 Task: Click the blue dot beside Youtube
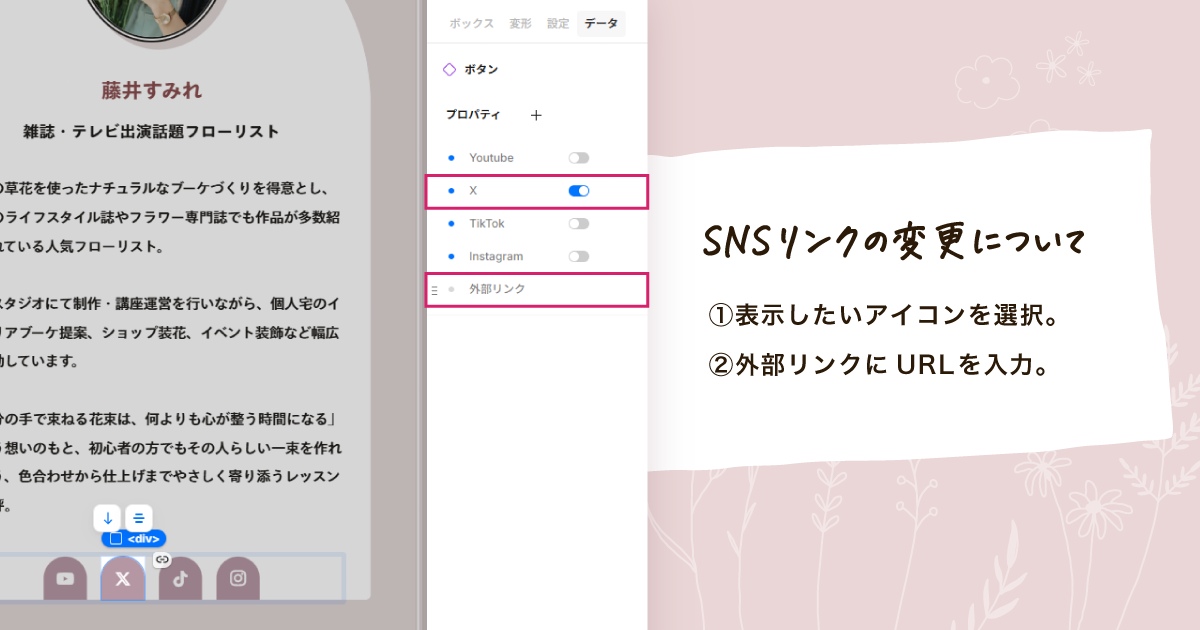pos(450,157)
